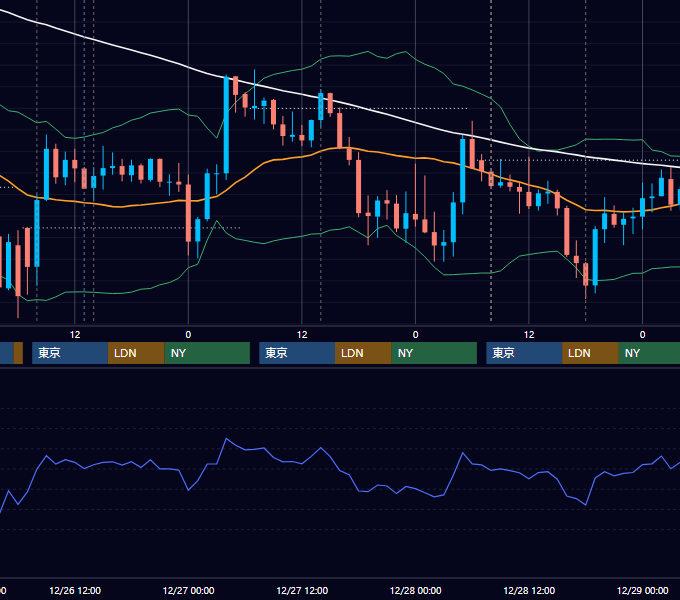Image resolution: width=680 pixels, height=600 pixels.
Task: Select the NY session block spanning 12/28 00:00
Action: [x=434, y=353]
